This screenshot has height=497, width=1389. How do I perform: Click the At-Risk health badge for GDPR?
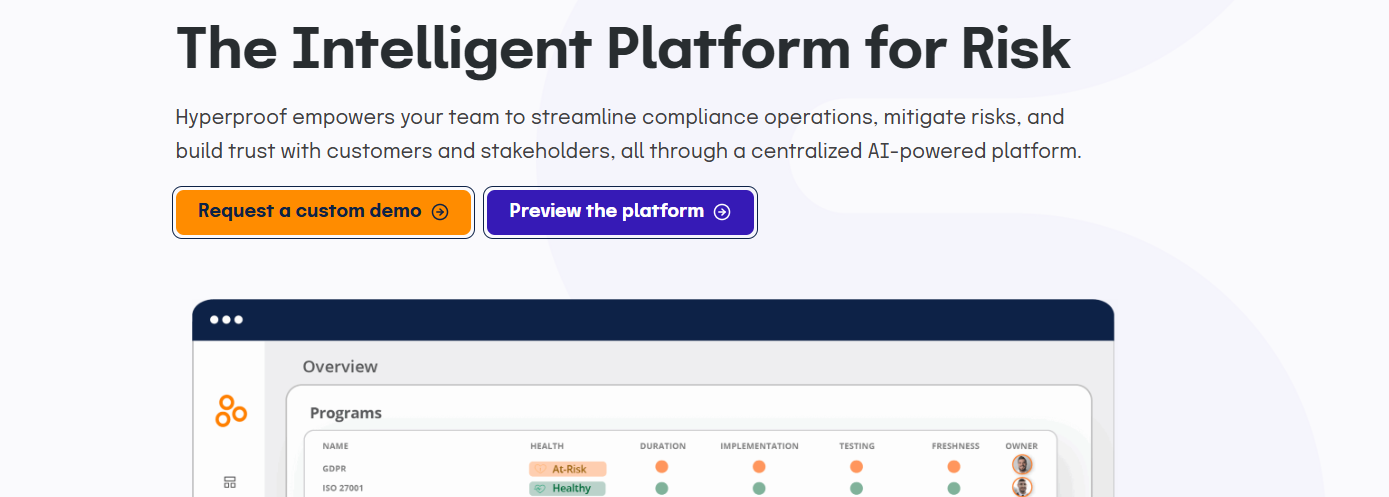tap(567, 468)
